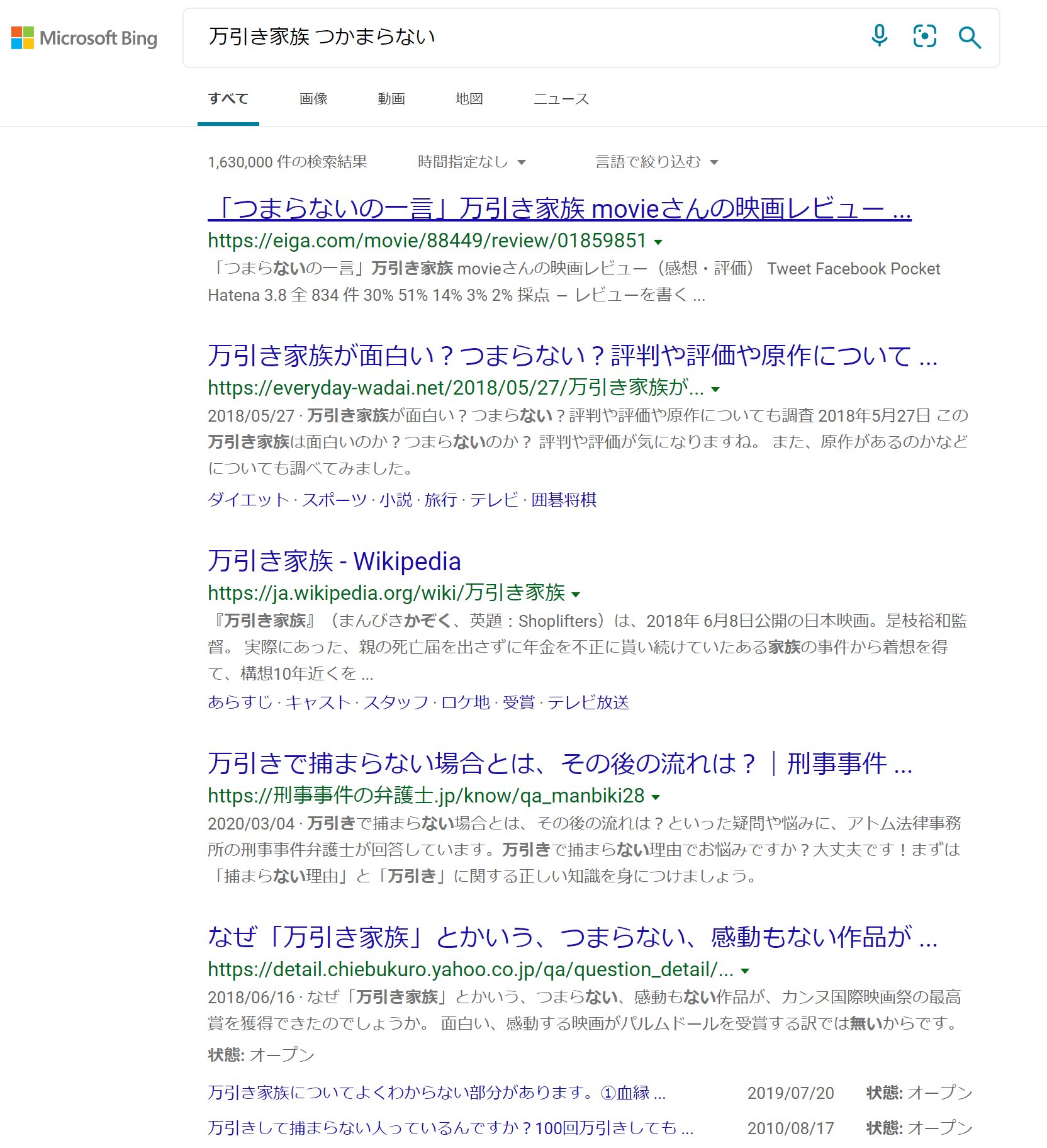
Task: Start voice search with microphone icon
Action: pyautogui.click(x=880, y=37)
